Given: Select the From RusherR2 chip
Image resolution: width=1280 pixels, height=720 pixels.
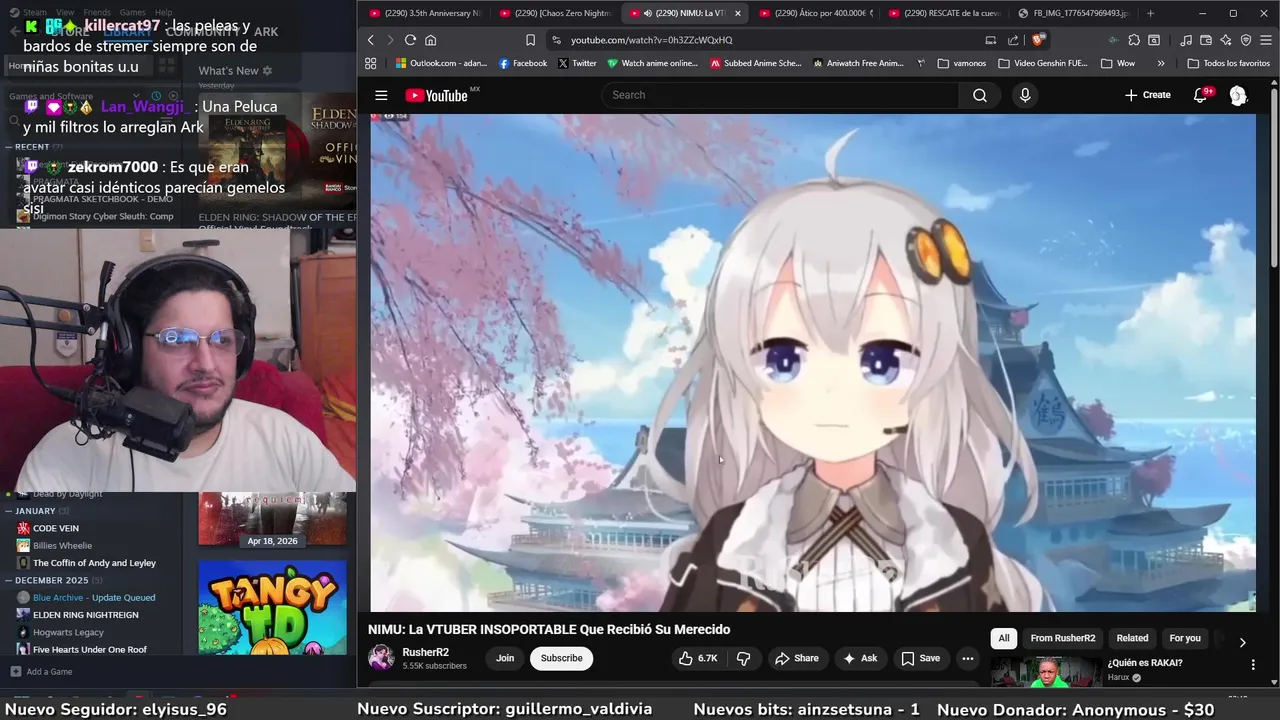Looking at the screenshot, I should pyautogui.click(x=1062, y=638).
